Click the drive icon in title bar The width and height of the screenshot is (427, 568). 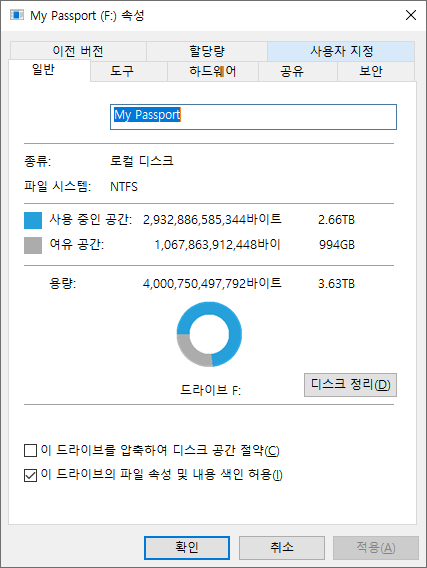coord(17,15)
